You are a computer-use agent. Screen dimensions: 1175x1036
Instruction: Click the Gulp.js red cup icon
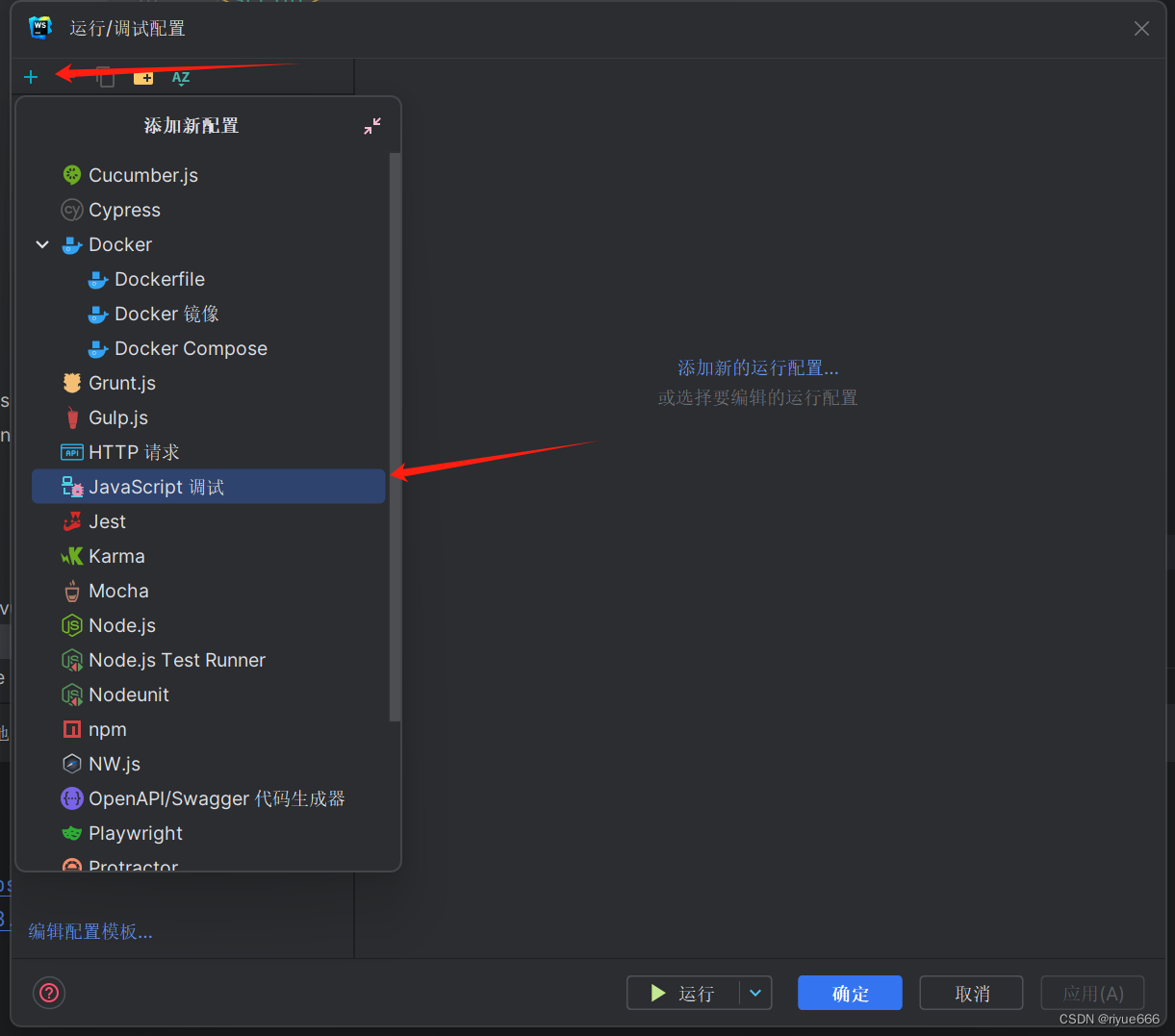tap(72, 417)
